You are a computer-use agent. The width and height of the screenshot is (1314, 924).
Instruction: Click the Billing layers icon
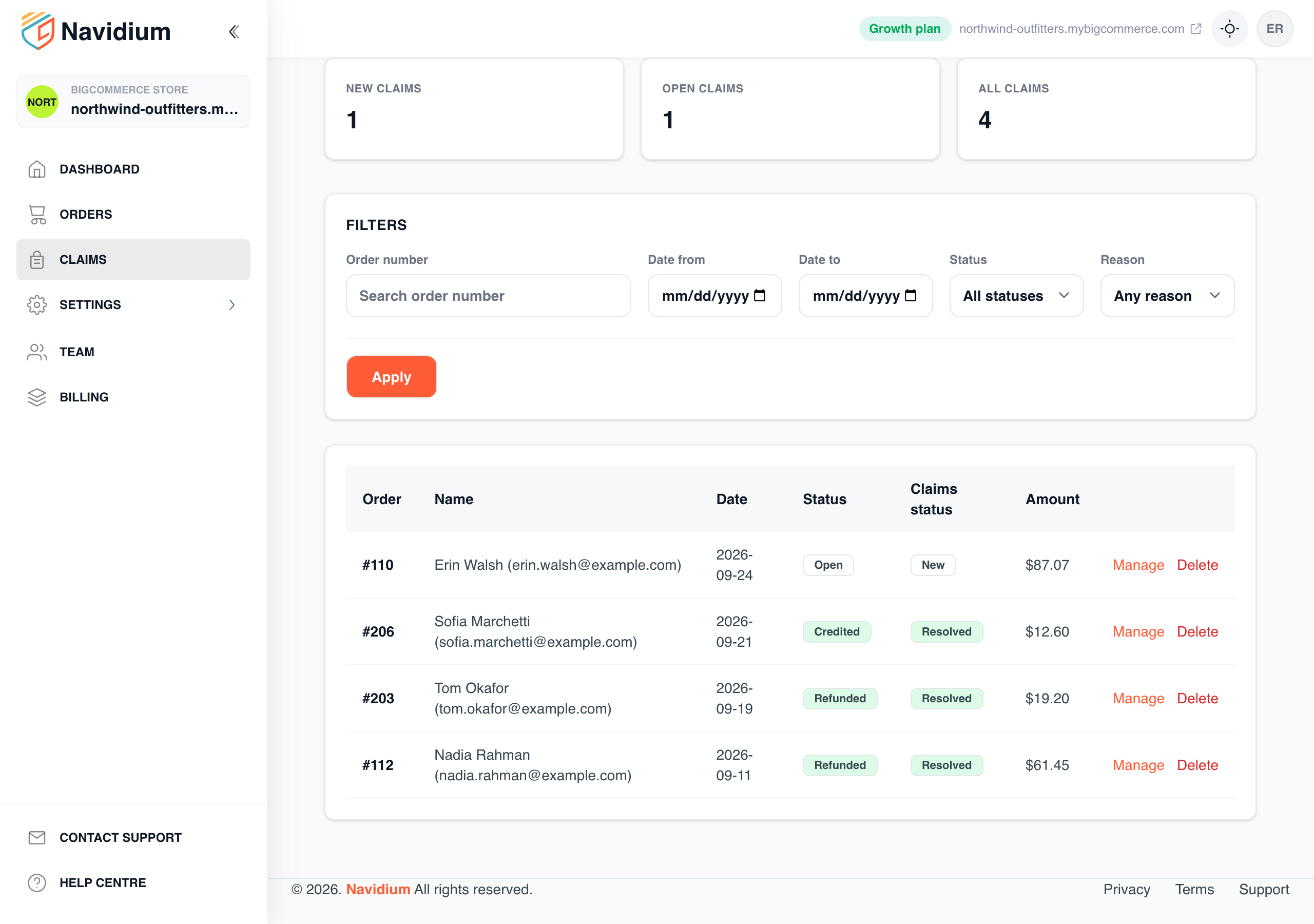click(x=37, y=397)
